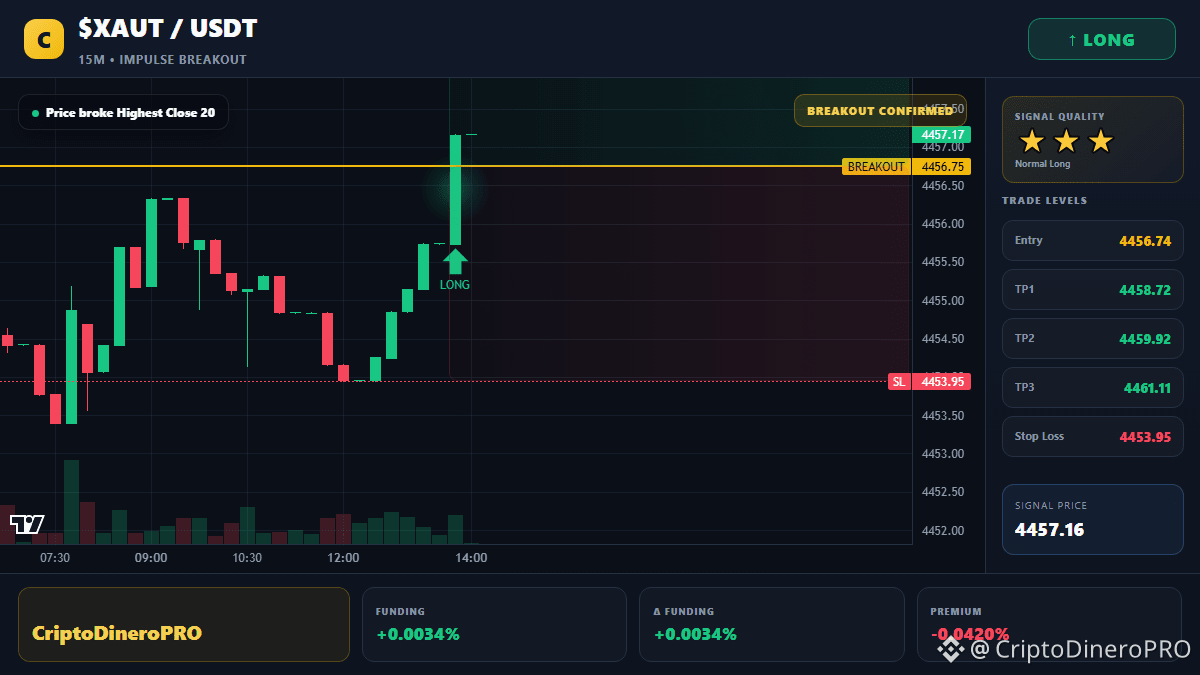Screen dimensions: 1200x675
Task: Click the CriptoDineroPRO brand card
Action: pyautogui.click(x=184, y=624)
